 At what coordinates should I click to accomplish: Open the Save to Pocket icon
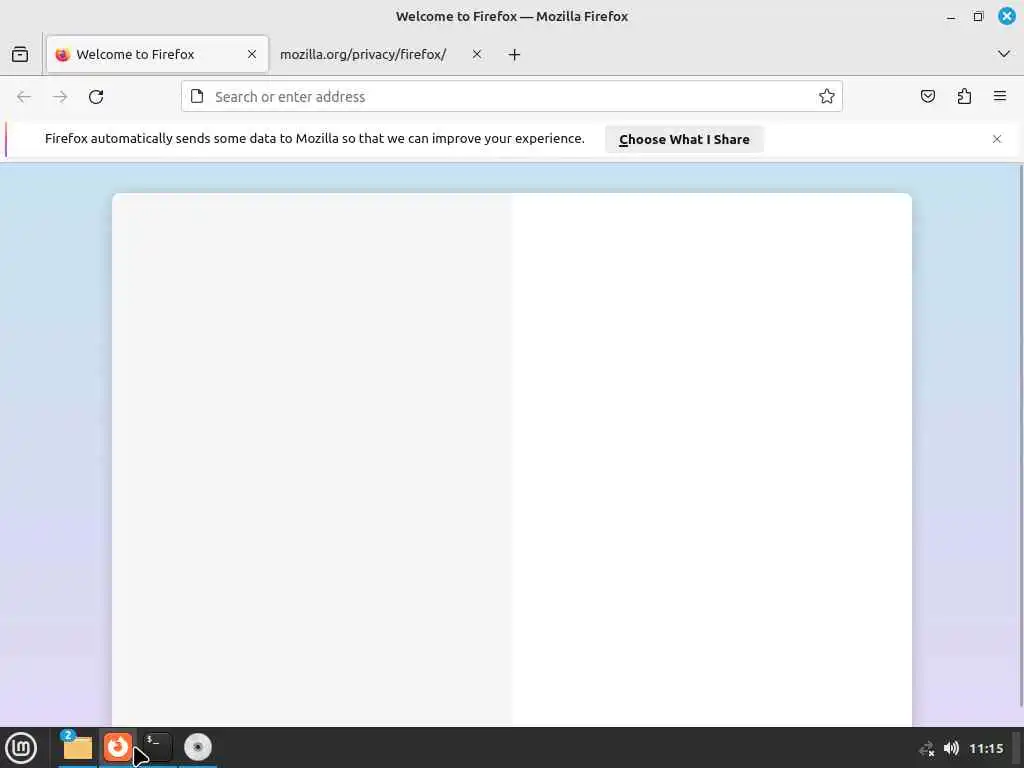click(x=928, y=97)
